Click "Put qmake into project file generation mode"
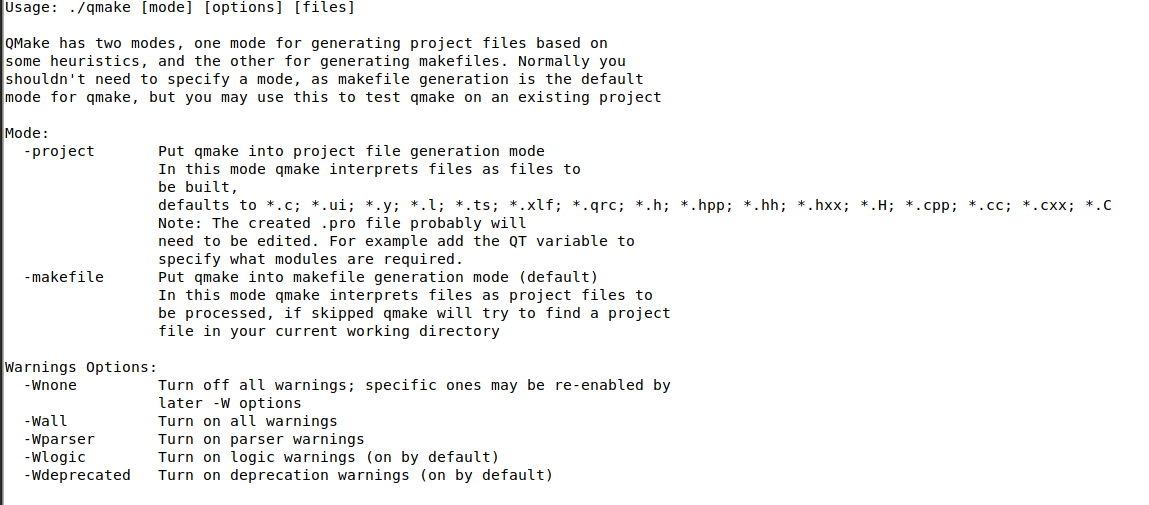The width and height of the screenshot is (1149, 505). [x=351, y=151]
